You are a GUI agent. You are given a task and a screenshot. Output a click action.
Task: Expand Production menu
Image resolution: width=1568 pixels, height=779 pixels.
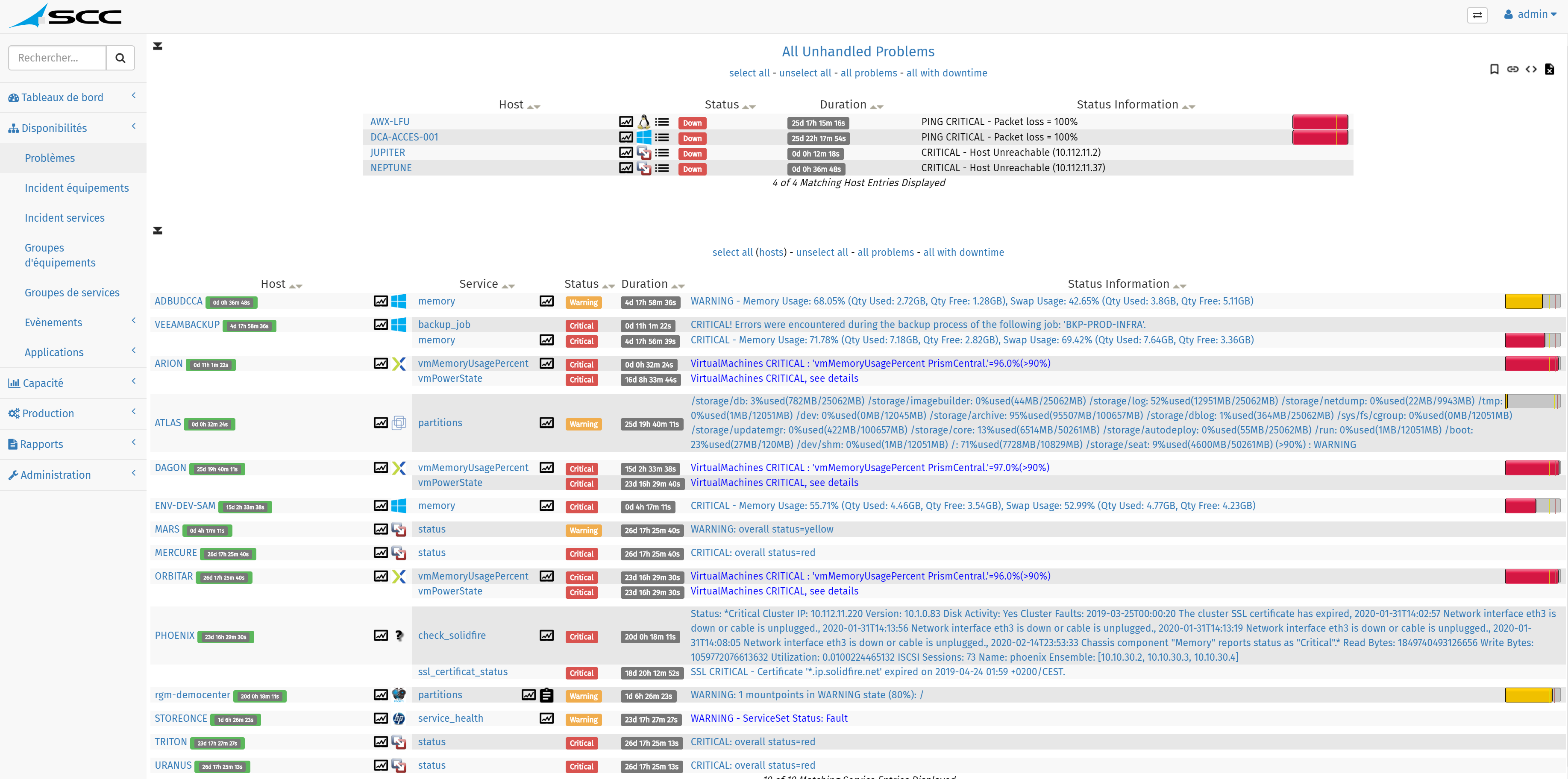tap(73, 413)
